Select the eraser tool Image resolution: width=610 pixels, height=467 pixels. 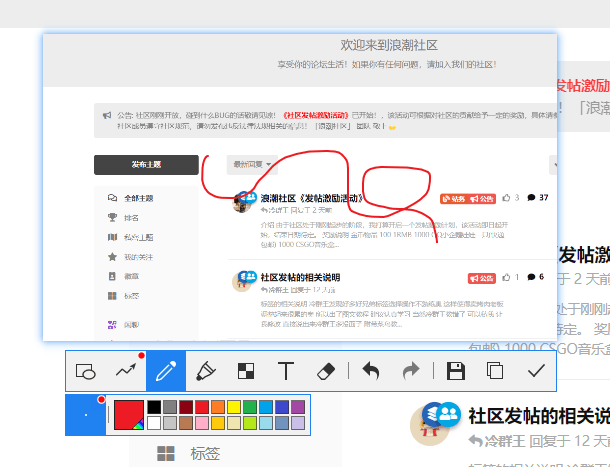point(327,371)
